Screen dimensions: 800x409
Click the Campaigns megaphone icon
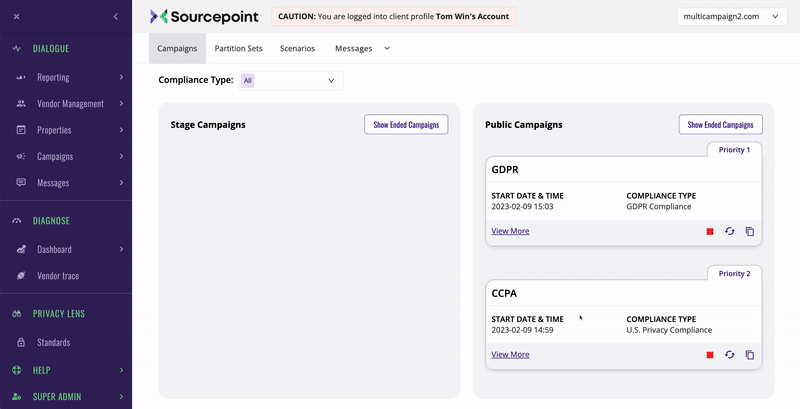click(x=21, y=157)
